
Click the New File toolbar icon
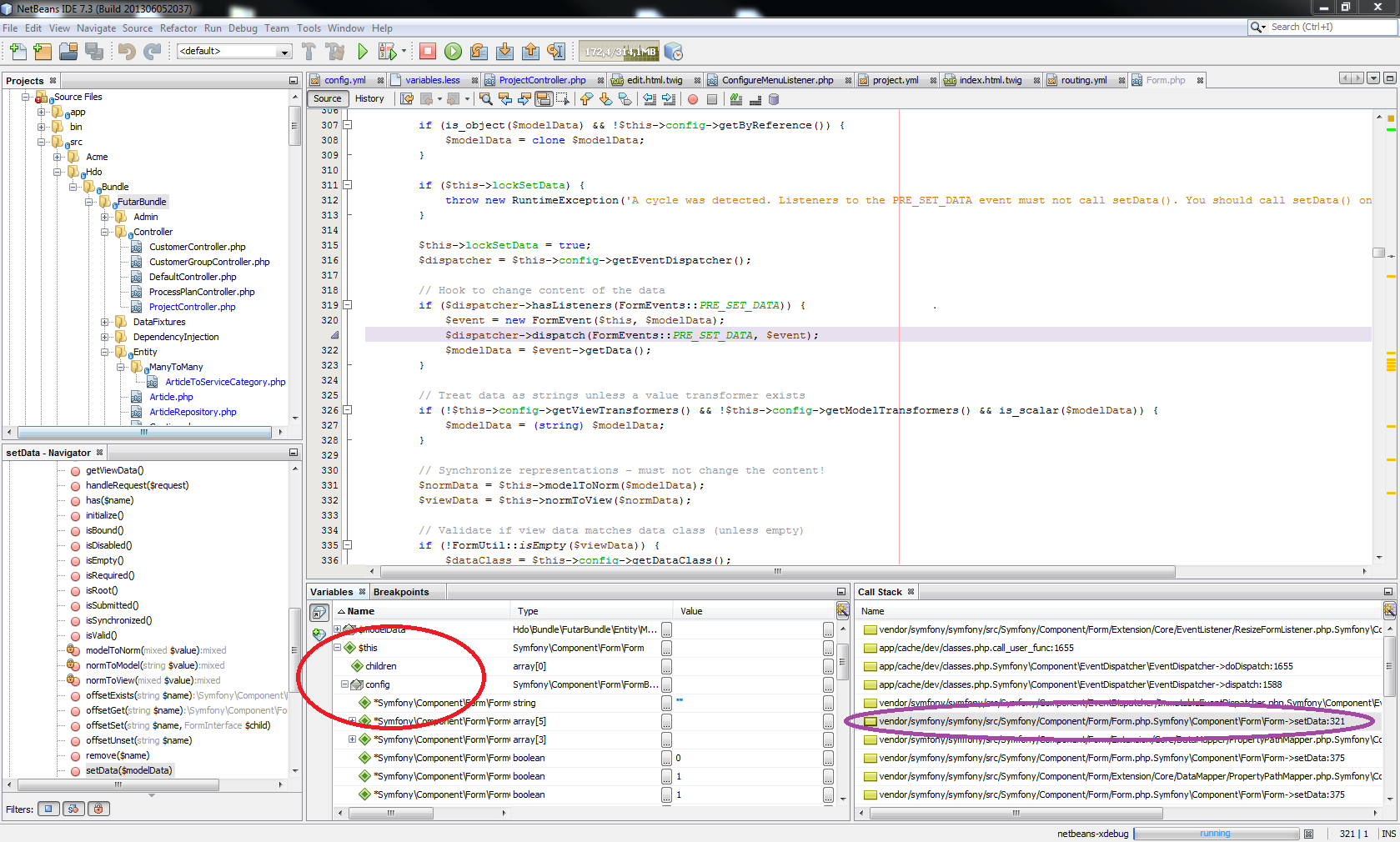point(18,52)
